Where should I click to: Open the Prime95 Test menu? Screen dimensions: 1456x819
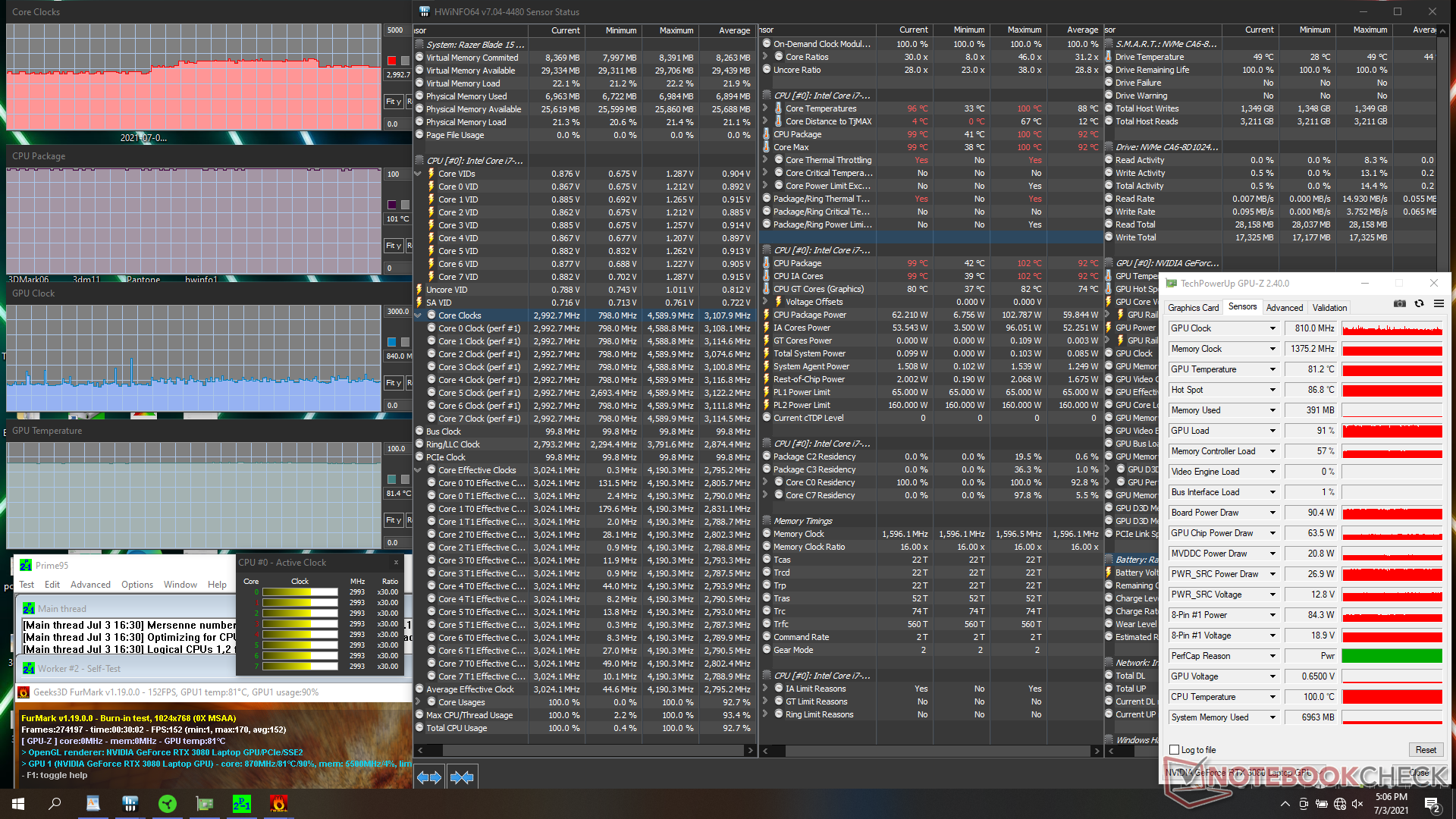(27, 585)
